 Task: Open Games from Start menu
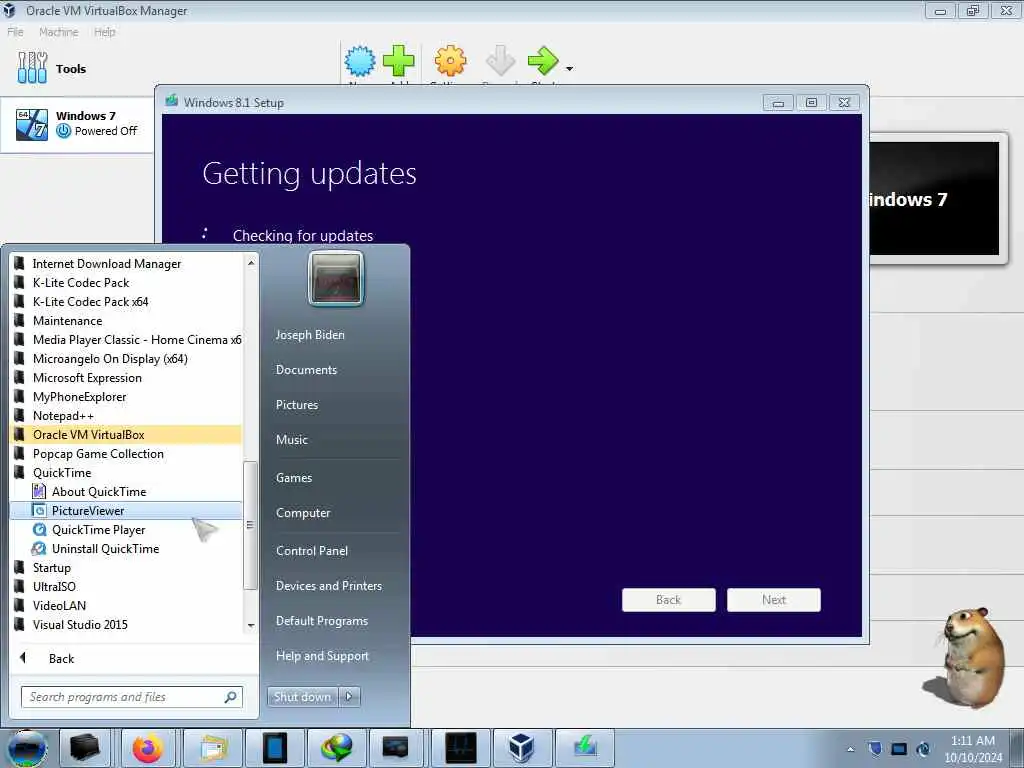tap(294, 477)
